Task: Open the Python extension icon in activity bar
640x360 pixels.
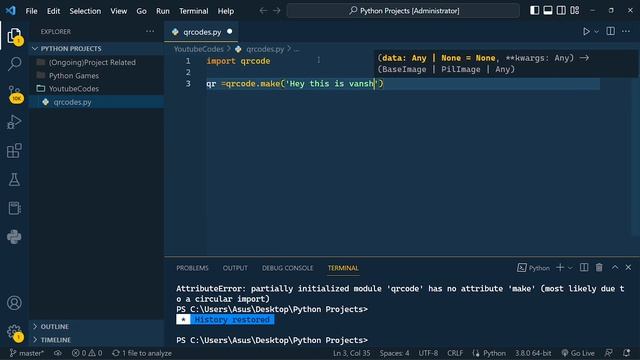Action: (x=14, y=237)
